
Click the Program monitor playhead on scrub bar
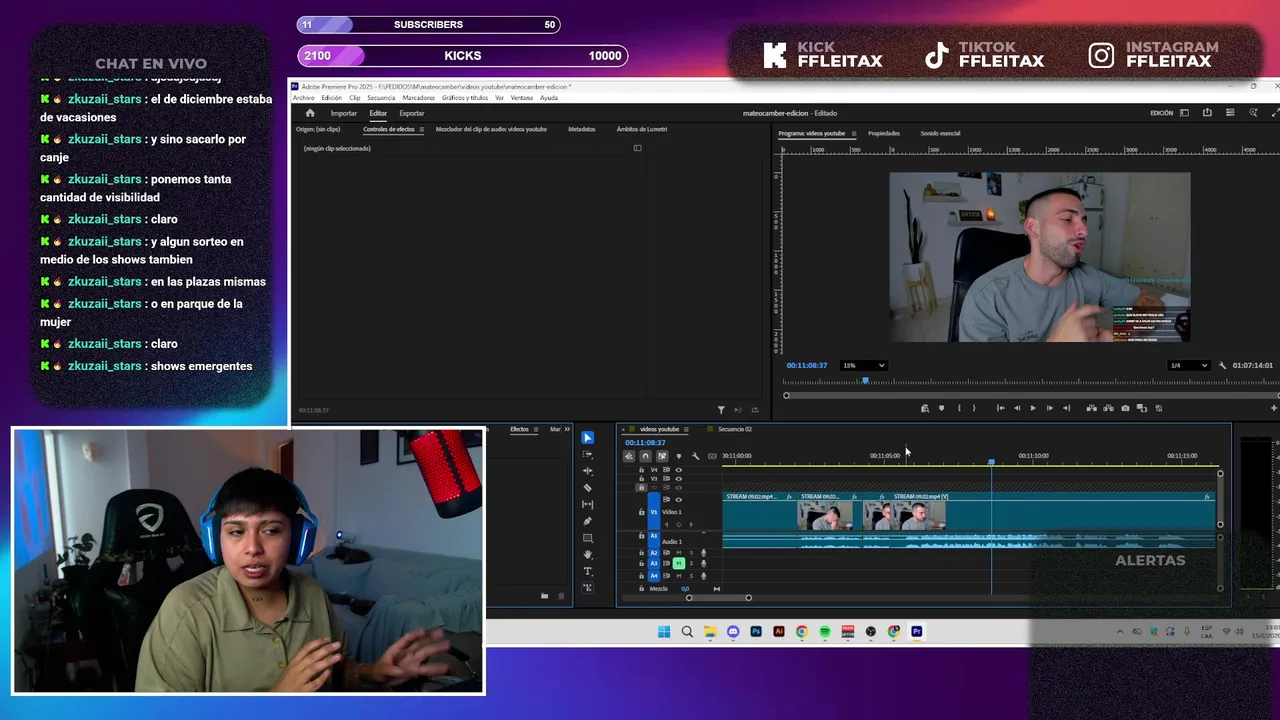(865, 380)
